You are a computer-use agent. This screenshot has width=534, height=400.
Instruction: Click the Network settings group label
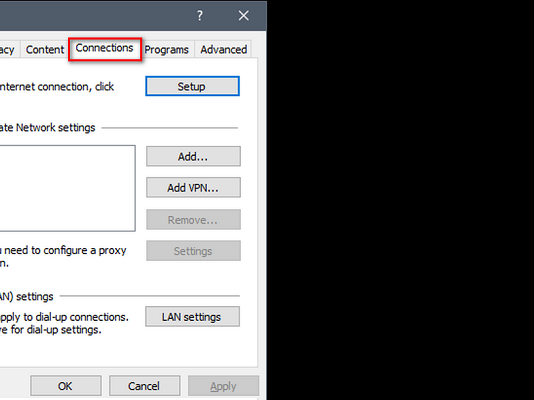tap(47, 128)
